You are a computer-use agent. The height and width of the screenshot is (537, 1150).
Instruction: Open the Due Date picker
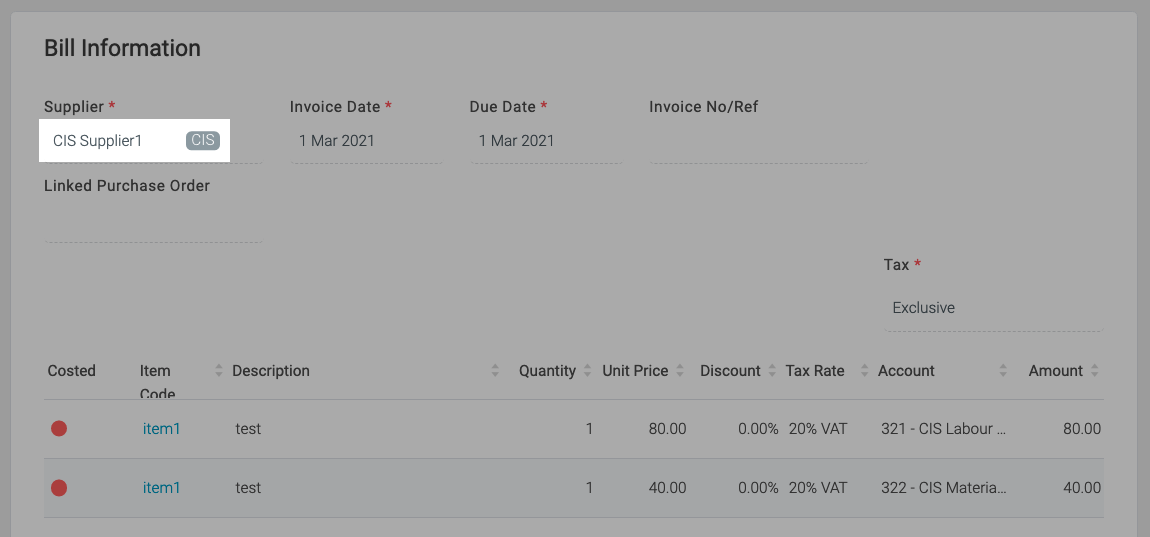[546, 141]
